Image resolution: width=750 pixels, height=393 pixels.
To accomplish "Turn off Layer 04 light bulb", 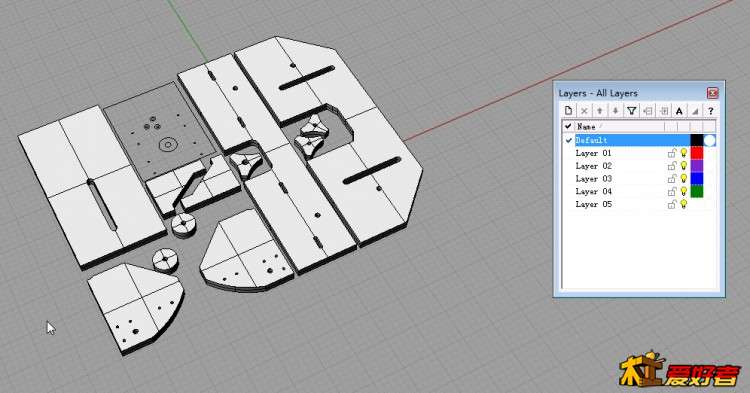I will click(x=684, y=191).
